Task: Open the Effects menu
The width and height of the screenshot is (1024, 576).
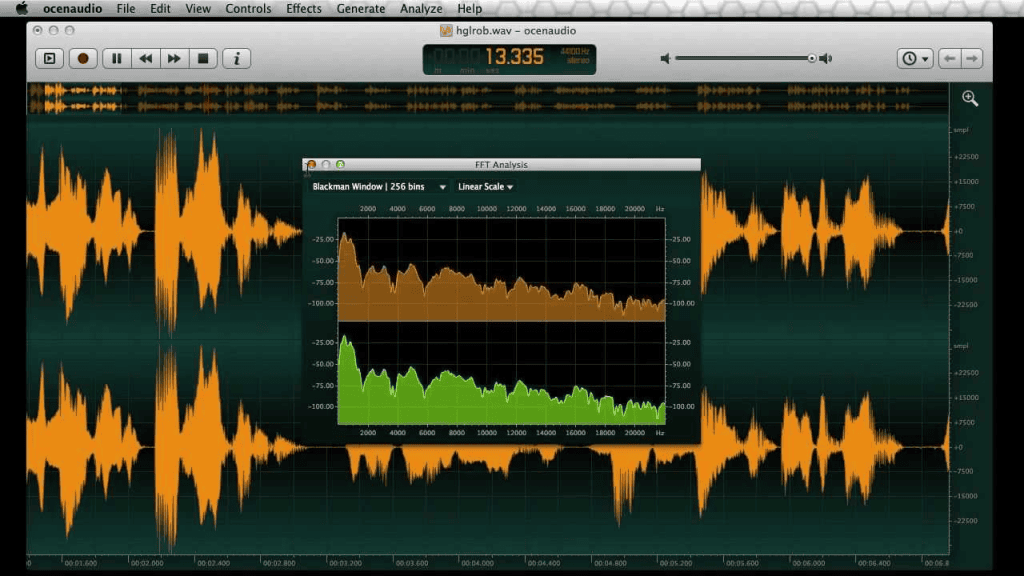Action: pyautogui.click(x=303, y=8)
